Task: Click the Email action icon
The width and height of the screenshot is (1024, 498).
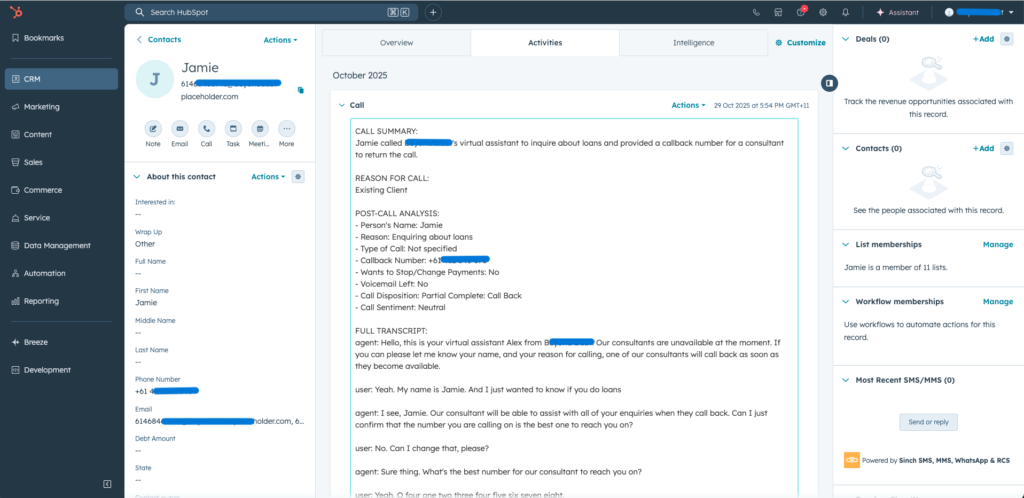Action: pos(180,129)
